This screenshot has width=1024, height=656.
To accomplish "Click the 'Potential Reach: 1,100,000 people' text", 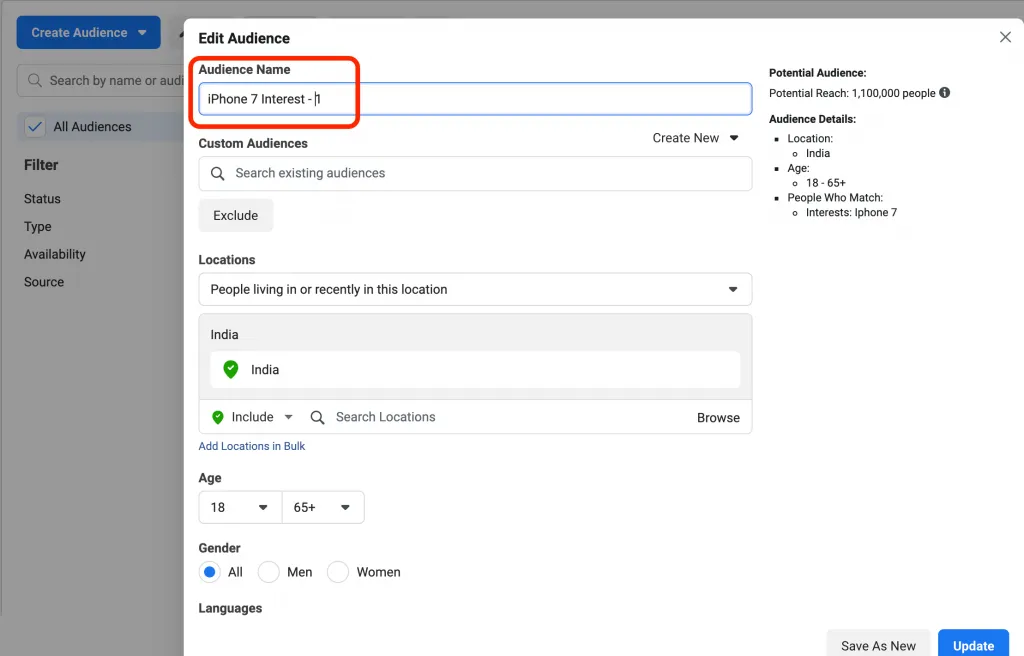I will click(852, 93).
